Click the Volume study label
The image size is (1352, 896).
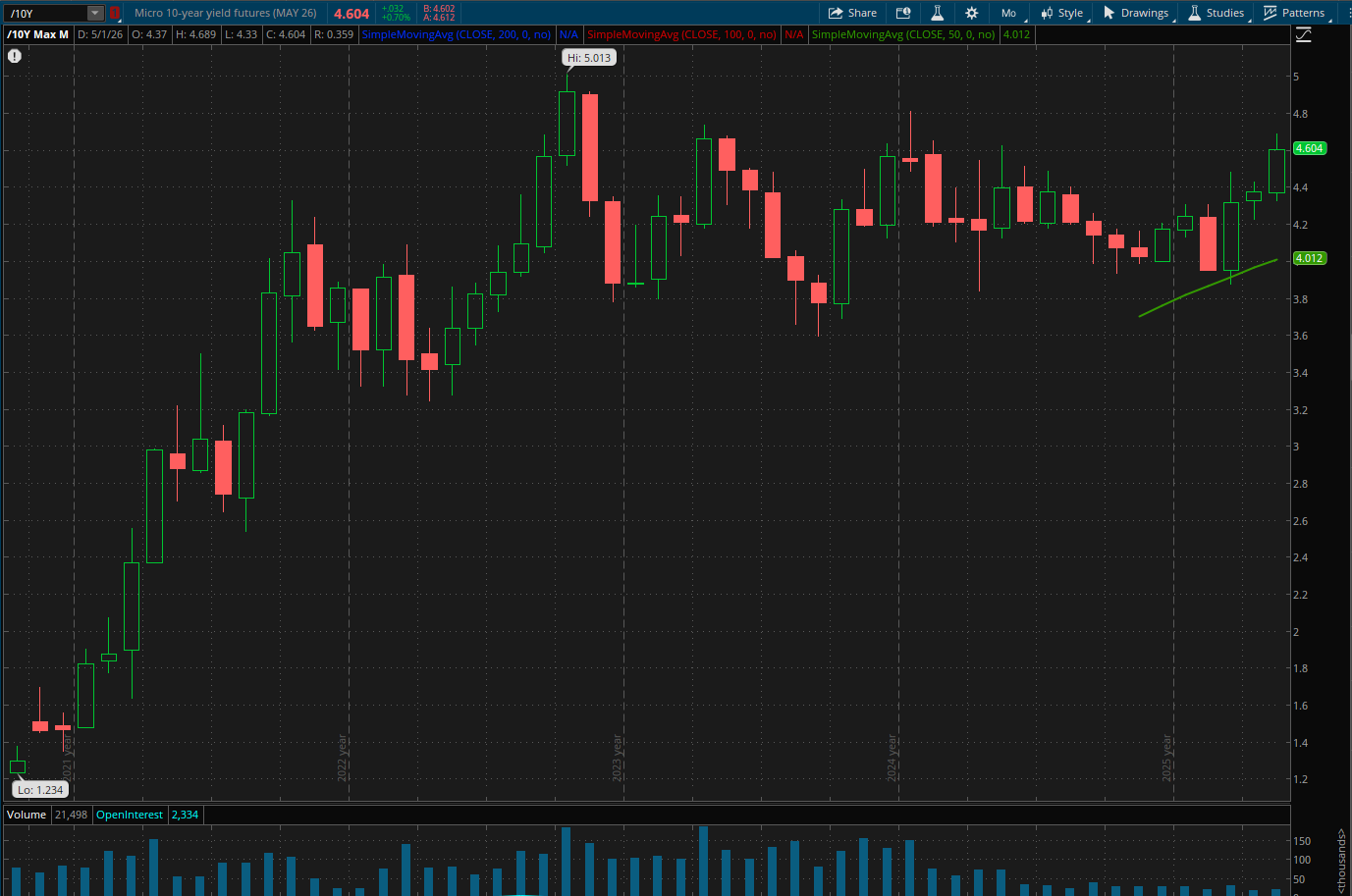coord(27,815)
